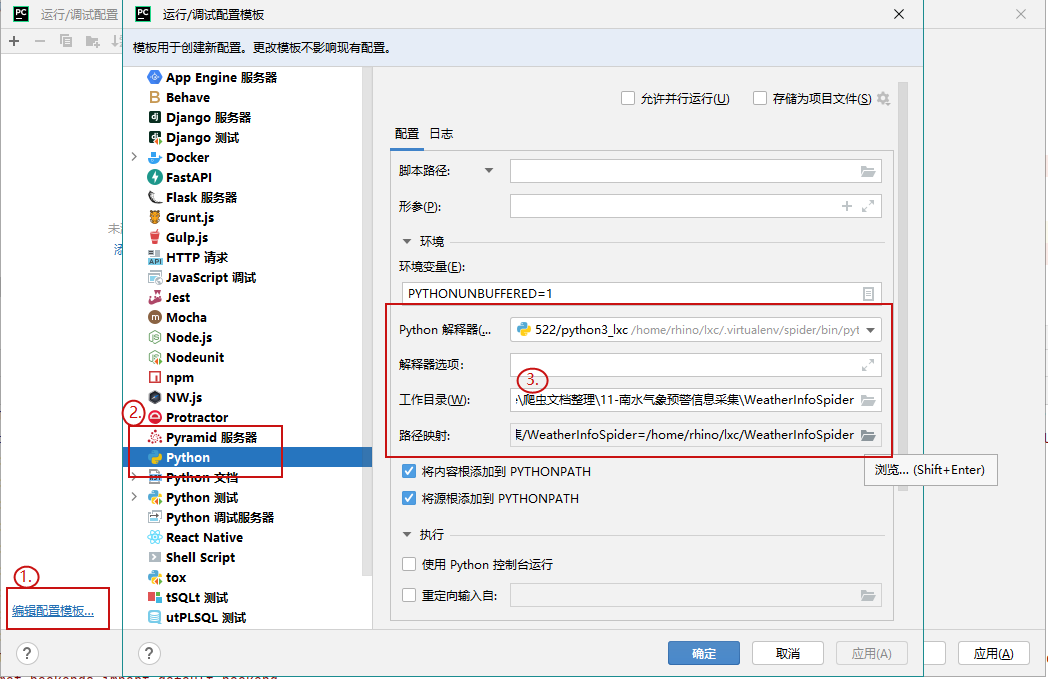This screenshot has height=679, width=1048.
Task: Select Django 服务器 template in list
Action: click(x=208, y=117)
